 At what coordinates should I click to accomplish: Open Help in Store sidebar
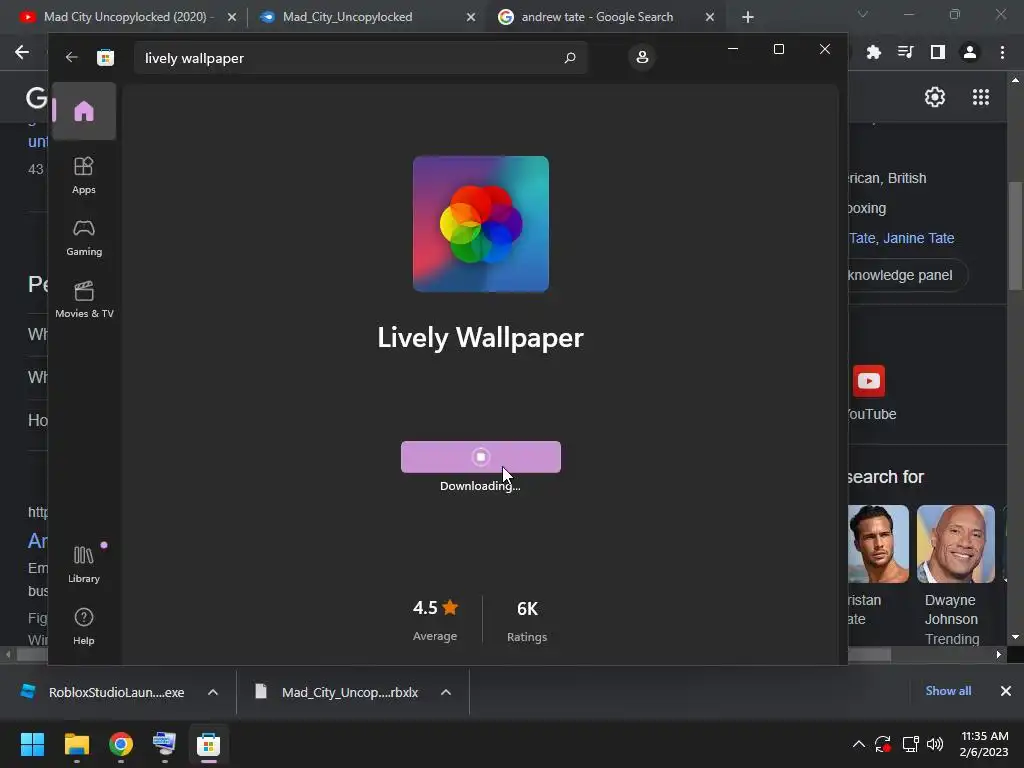tap(84, 626)
